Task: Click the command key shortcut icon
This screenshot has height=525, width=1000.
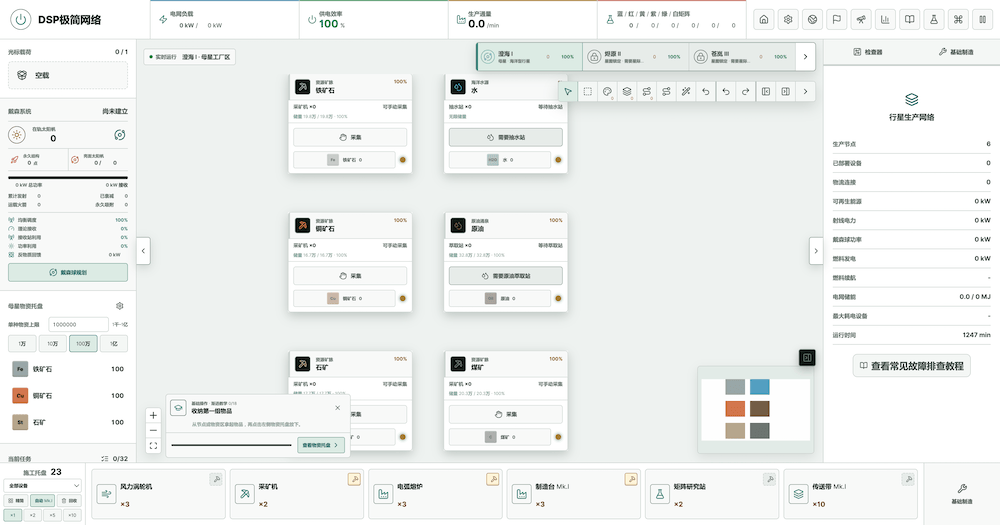Action: coord(958,20)
